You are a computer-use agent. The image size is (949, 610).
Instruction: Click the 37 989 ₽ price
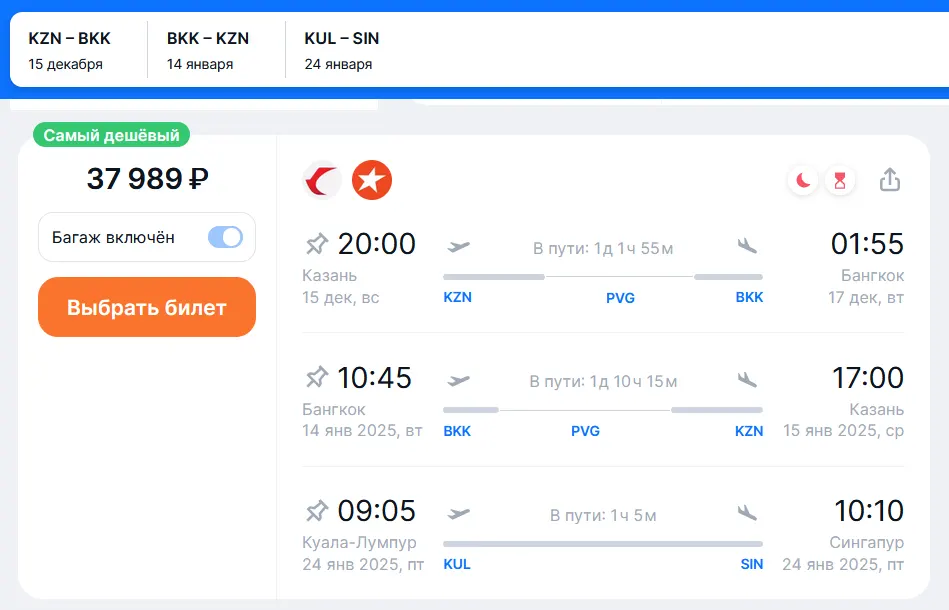coord(147,179)
